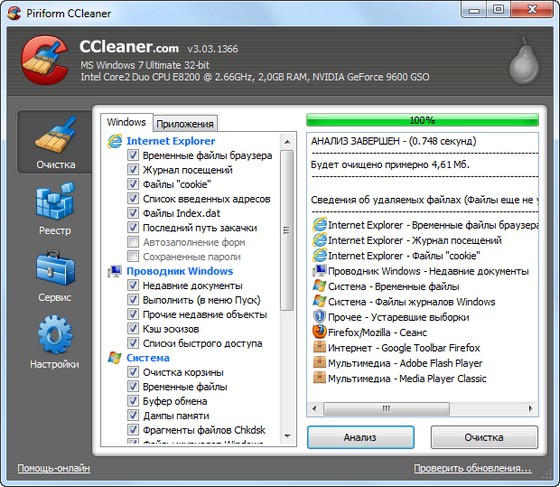Click IE icon beside Файлы "cookie" result
This screenshot has width=560, height=487.
(319, 255)
